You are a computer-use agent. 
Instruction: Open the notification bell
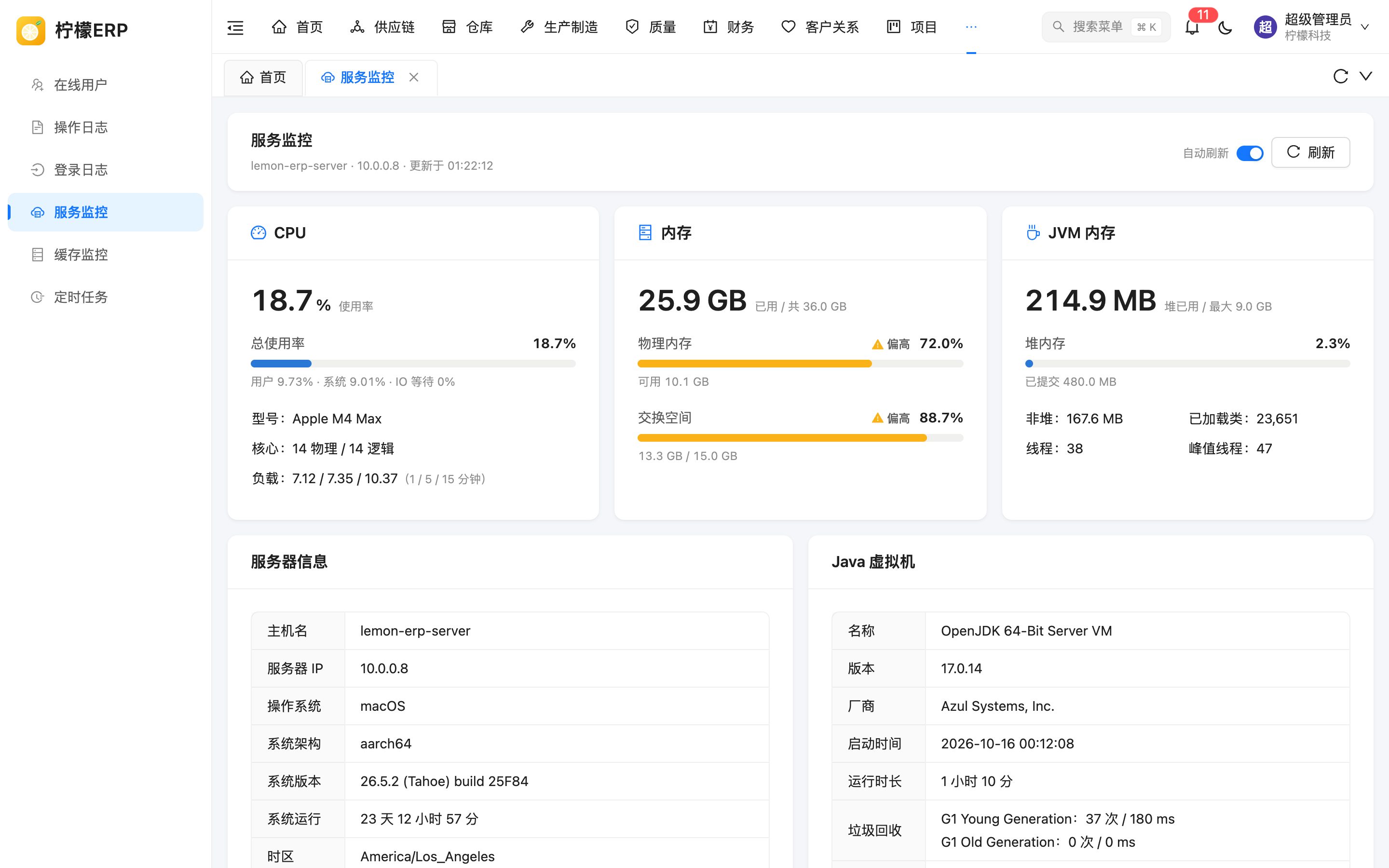1192,27
